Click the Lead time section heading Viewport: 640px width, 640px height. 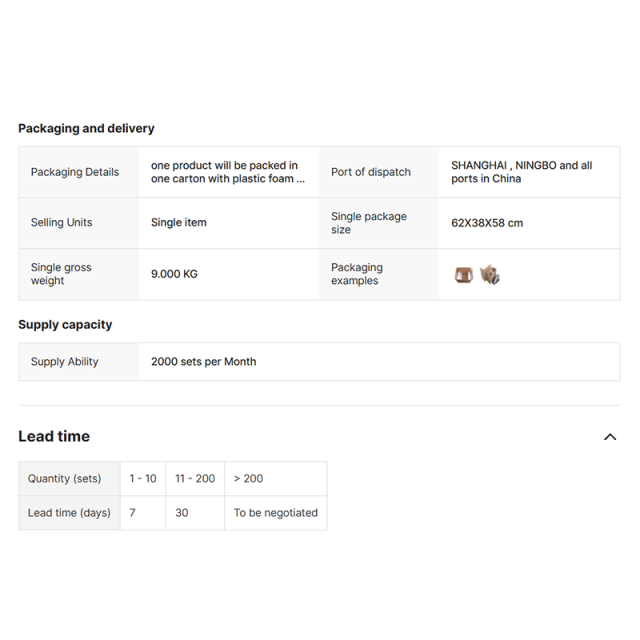pos(54,436)
